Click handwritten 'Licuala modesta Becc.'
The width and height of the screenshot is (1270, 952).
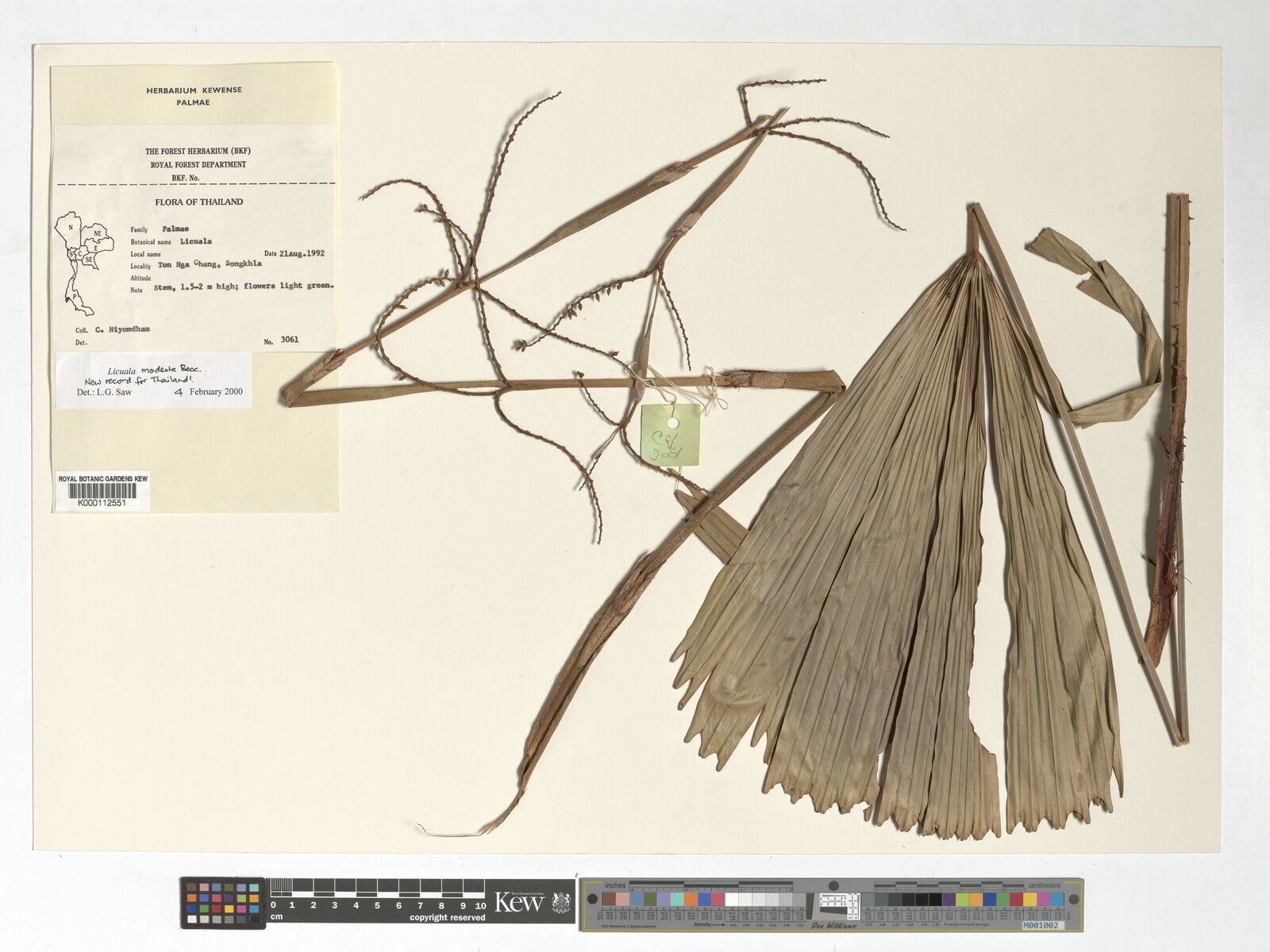155,370
